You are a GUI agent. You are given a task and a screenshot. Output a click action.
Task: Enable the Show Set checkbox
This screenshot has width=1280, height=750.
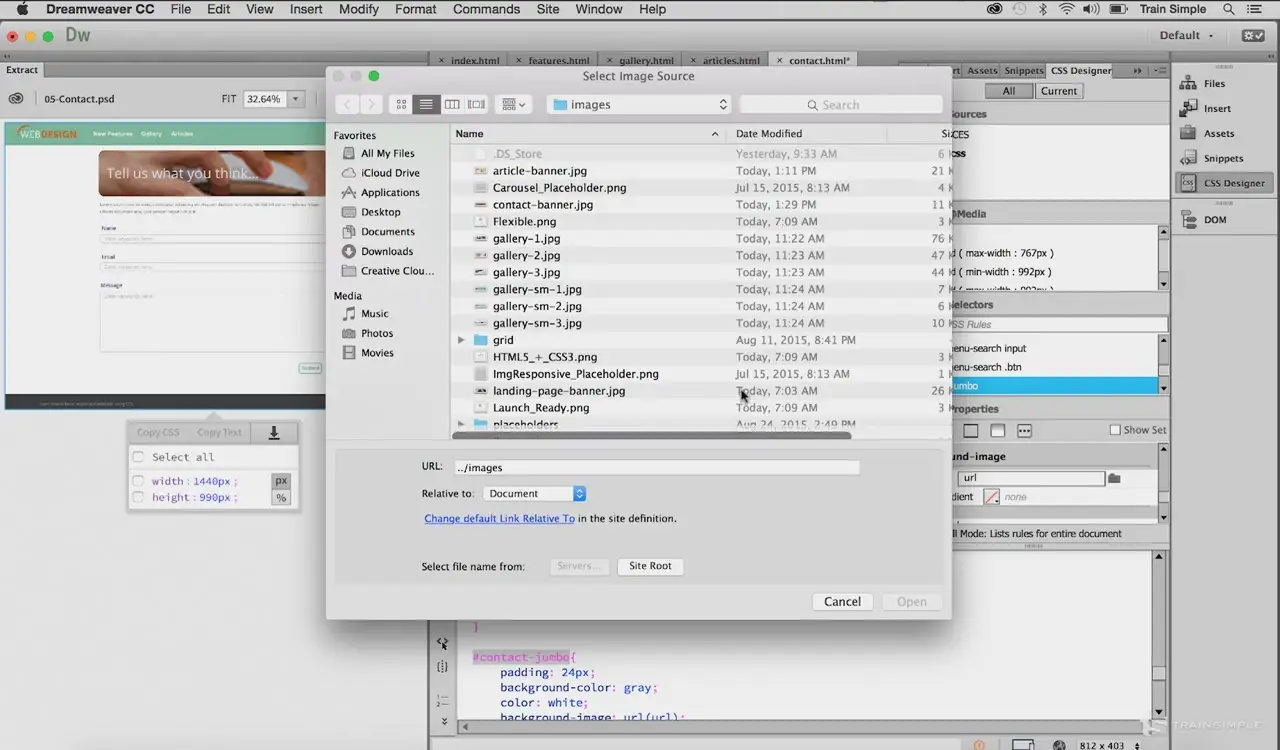pos(1115,430)
